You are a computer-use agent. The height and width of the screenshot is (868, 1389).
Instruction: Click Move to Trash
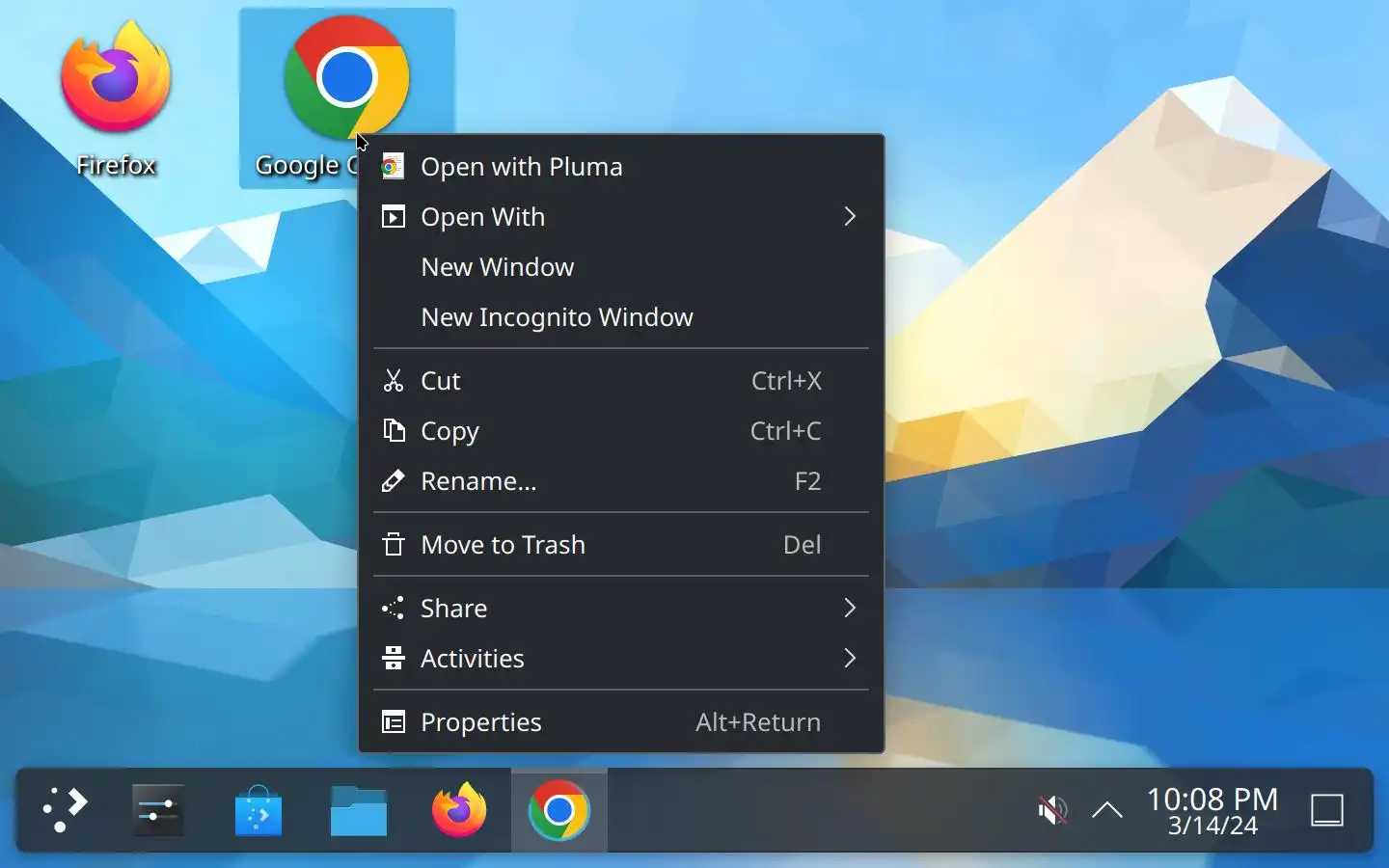pos(621,545)
